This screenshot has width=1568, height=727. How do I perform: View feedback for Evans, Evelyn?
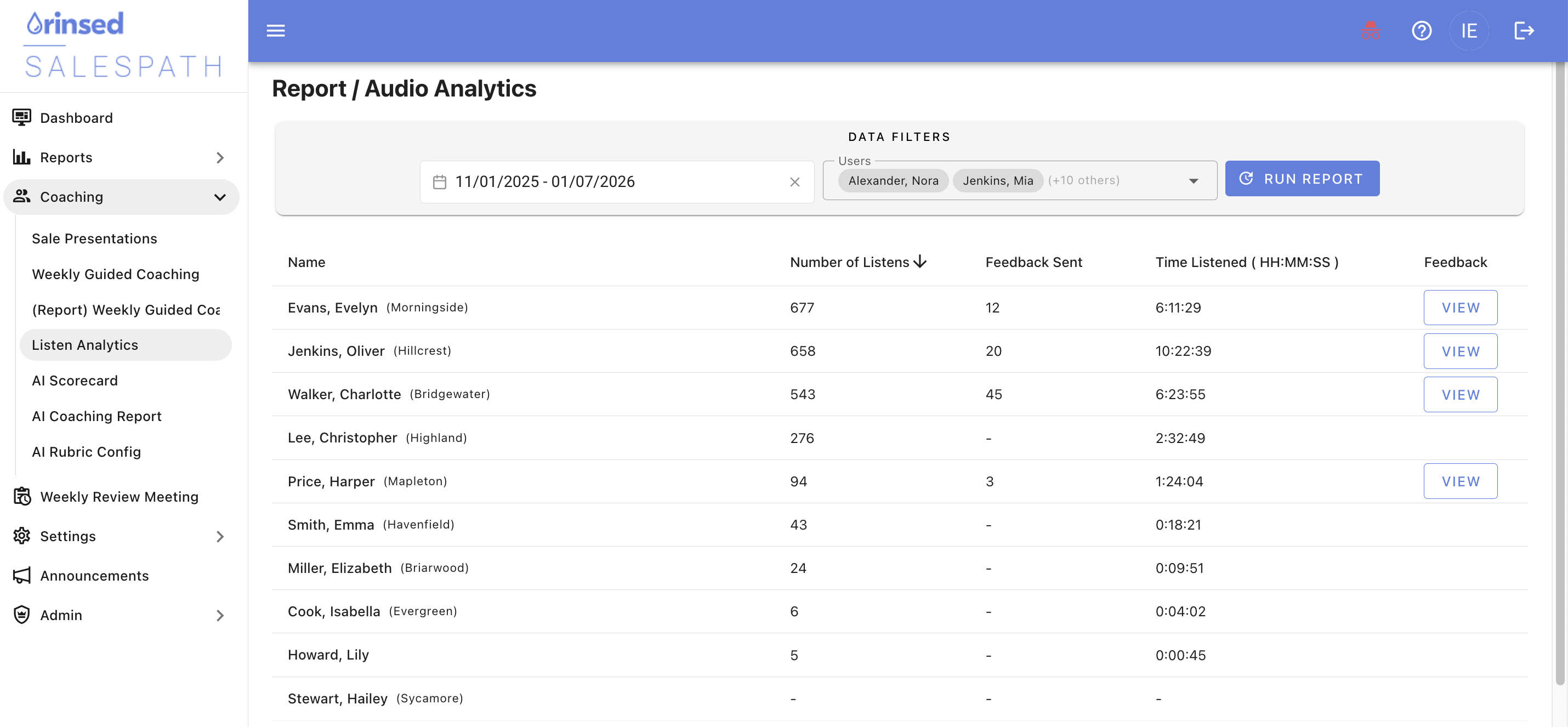point(1460,308)
